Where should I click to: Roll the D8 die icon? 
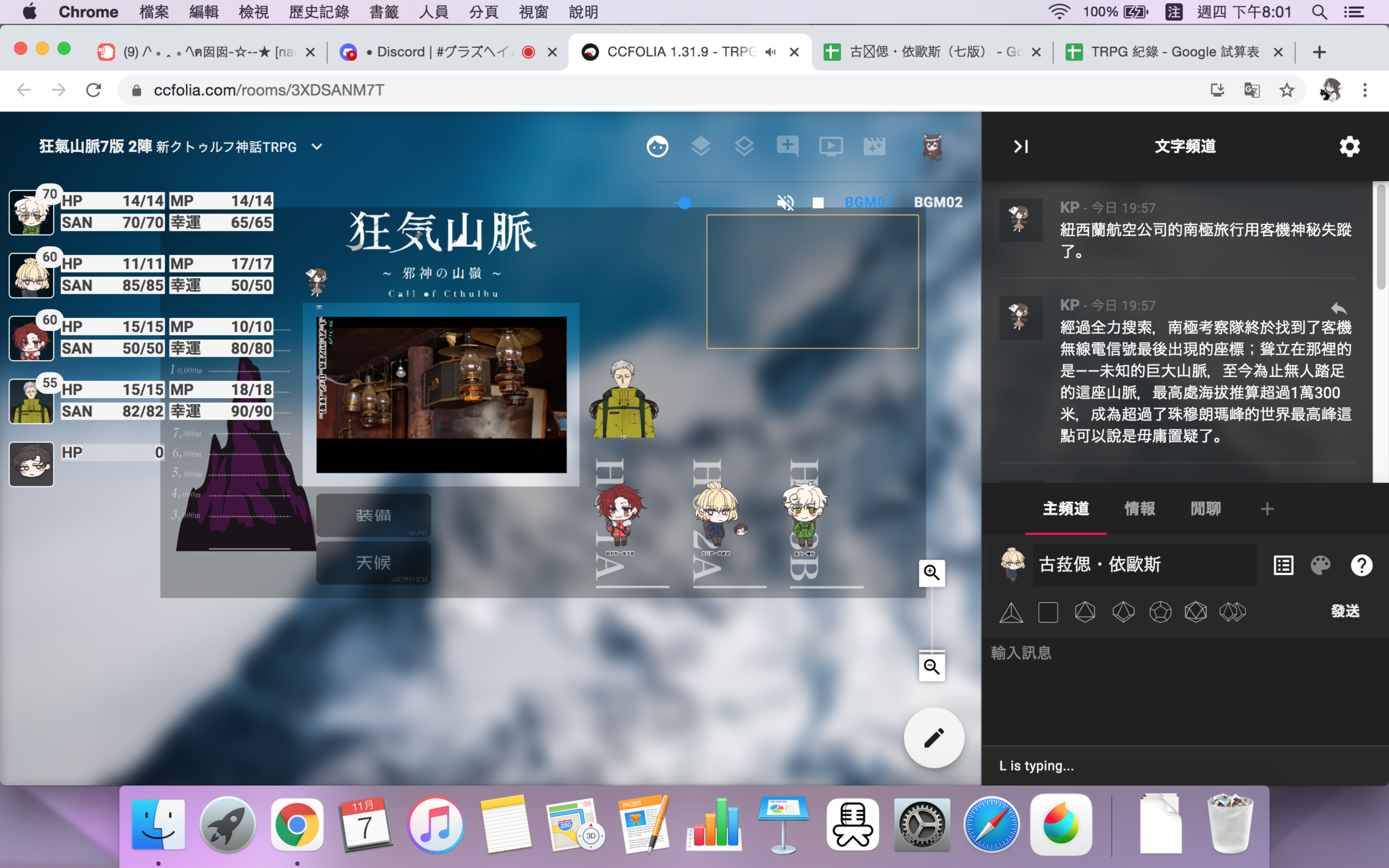click(1085, 612)
